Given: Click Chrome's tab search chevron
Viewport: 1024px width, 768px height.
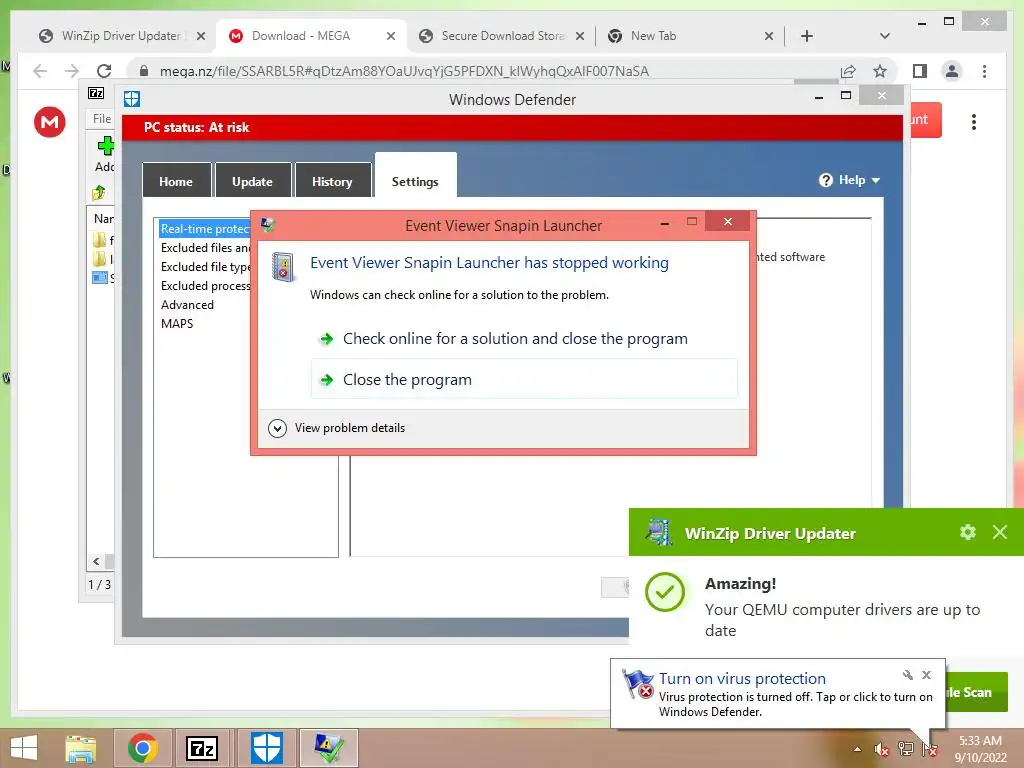Looking at the screenshot, I should [x=885, y=36].
